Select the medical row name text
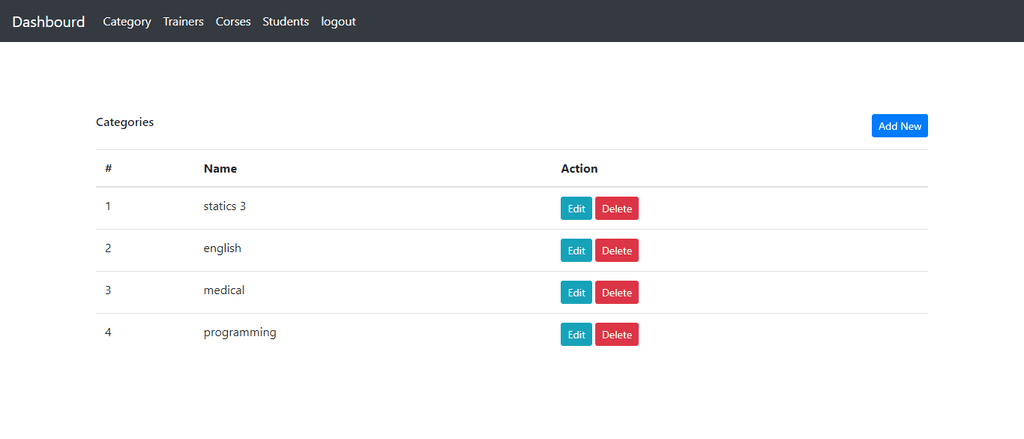This screenshot has width=1024, height=439. click(x=224, y=290)
